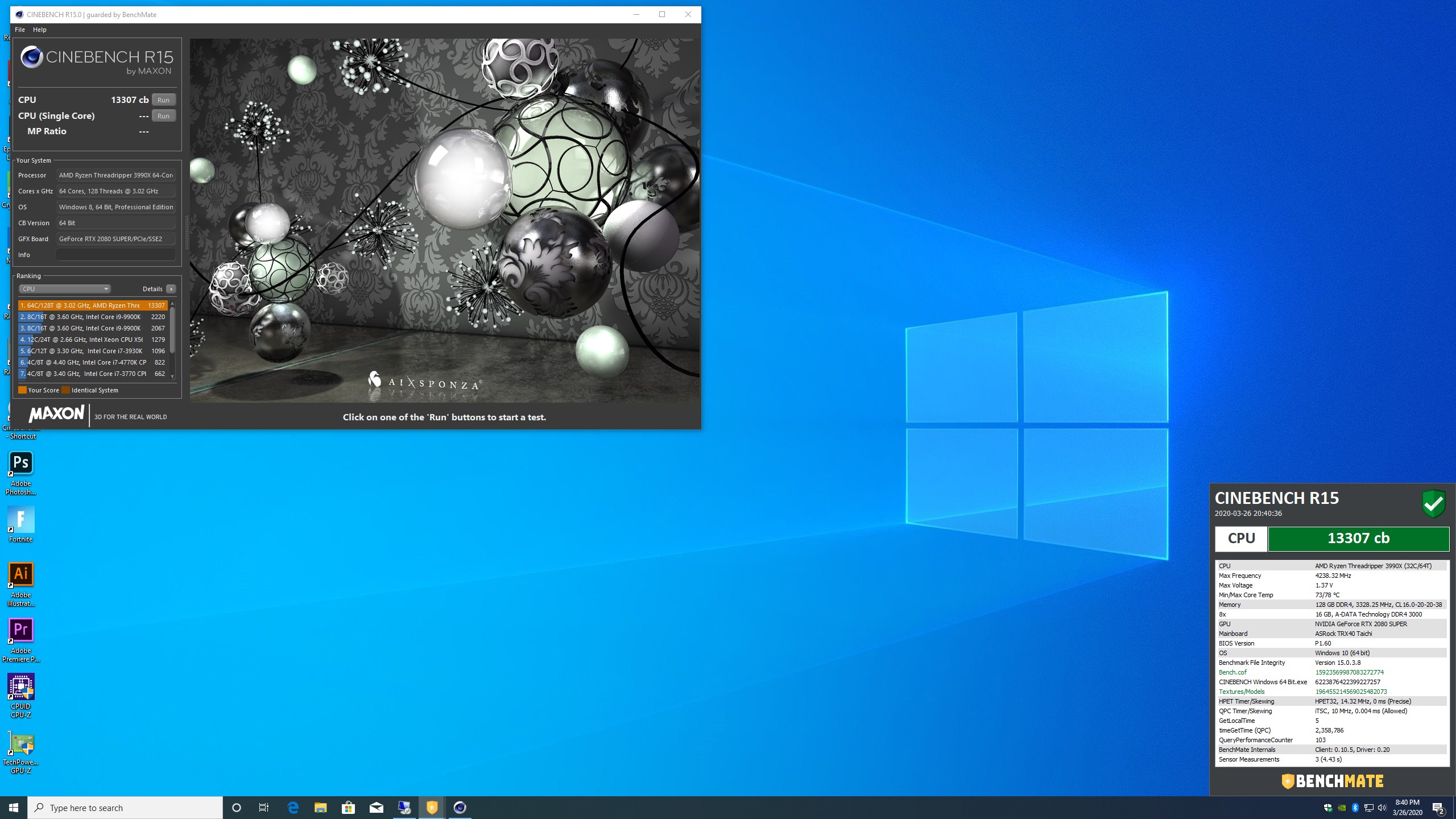
Task: Click the taskbar search box
Action: (x=125, y=808)
